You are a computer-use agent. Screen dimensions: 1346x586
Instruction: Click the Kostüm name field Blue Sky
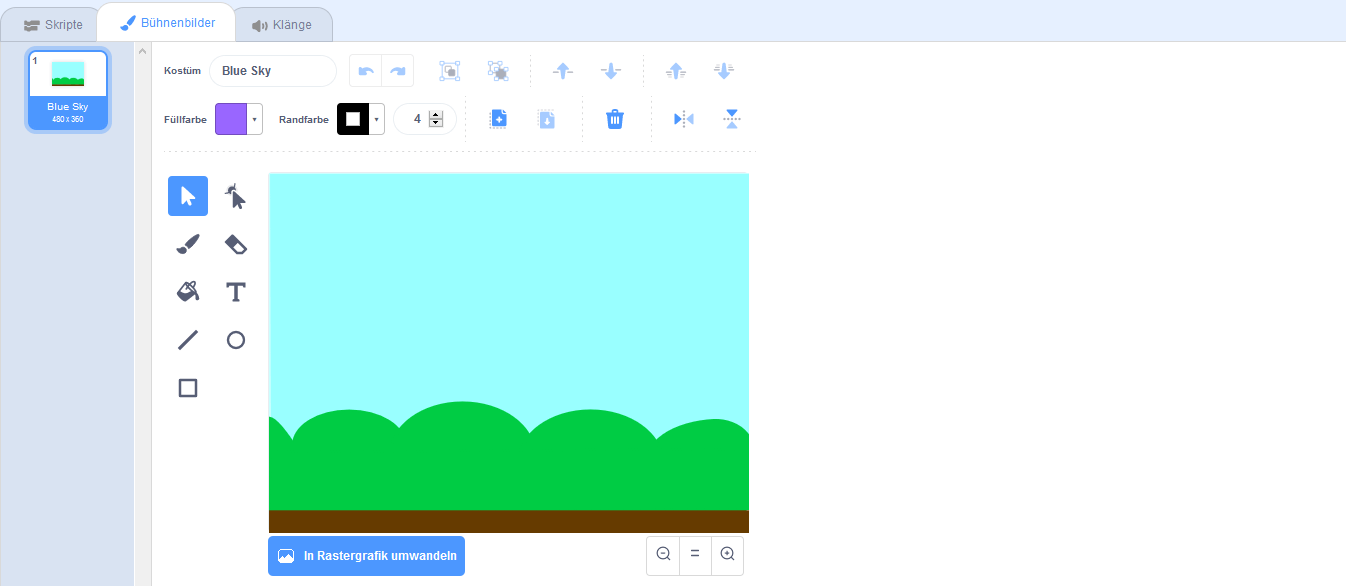(273, 71)
